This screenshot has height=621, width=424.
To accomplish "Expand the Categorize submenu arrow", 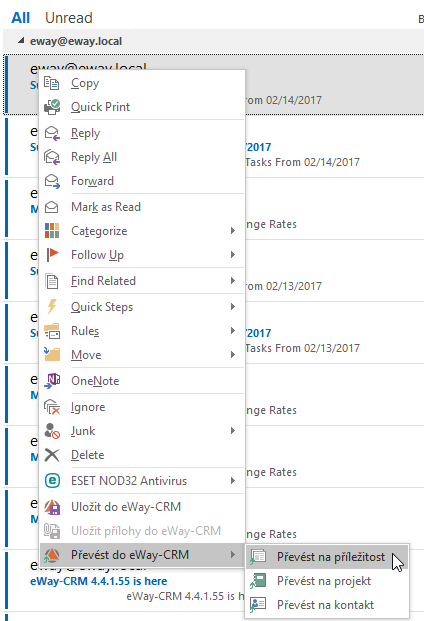I will coord(233,231).
